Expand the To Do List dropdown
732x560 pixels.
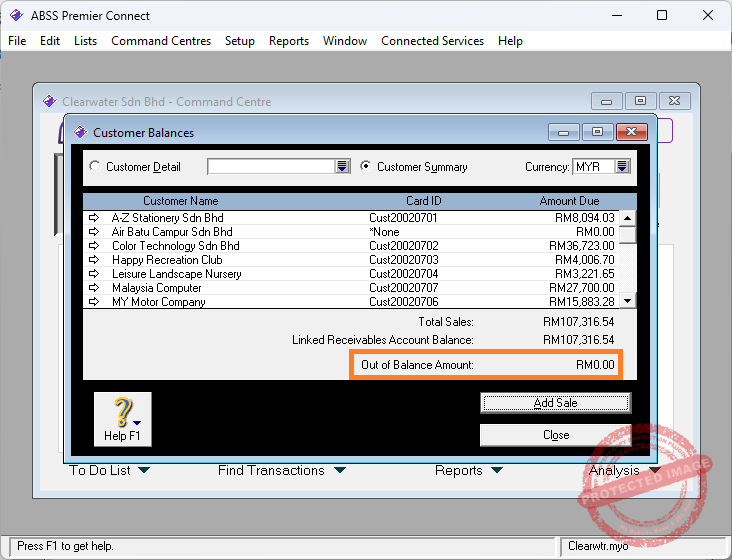point(144,470)
